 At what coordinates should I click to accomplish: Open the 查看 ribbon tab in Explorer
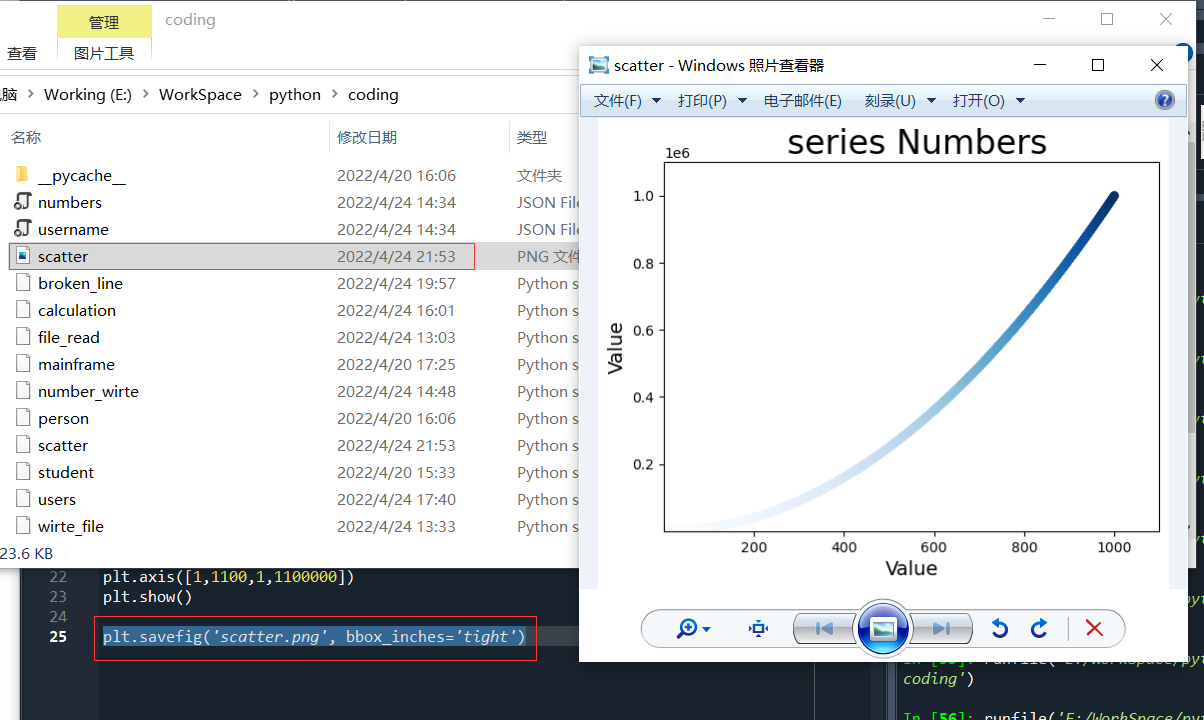point(22,53)
